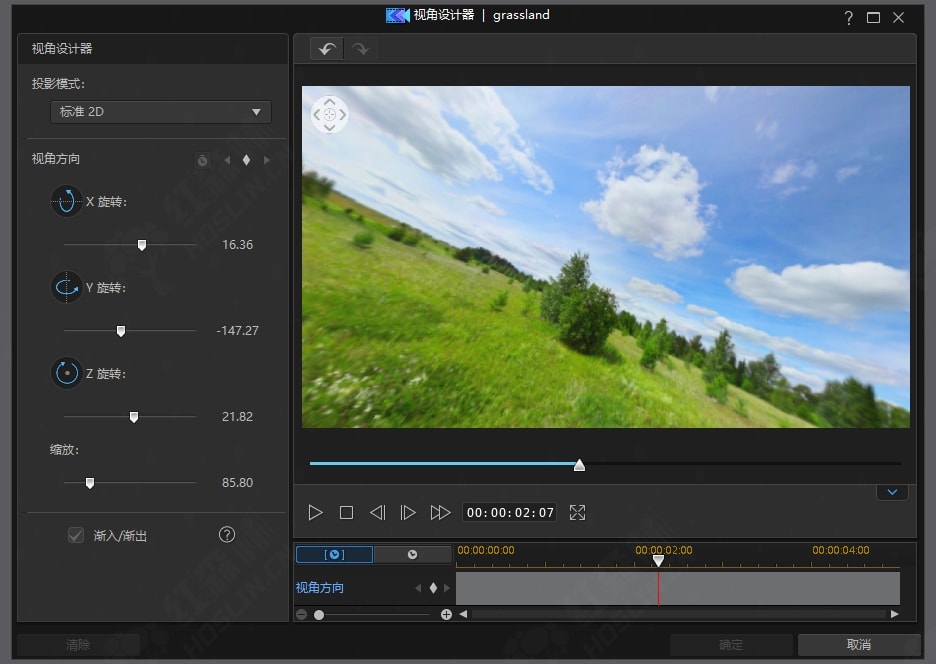936x664 pixels.
Task: Click the redo arrow in the toolbar
Action: pyautogui.click(x=360, y=49)
